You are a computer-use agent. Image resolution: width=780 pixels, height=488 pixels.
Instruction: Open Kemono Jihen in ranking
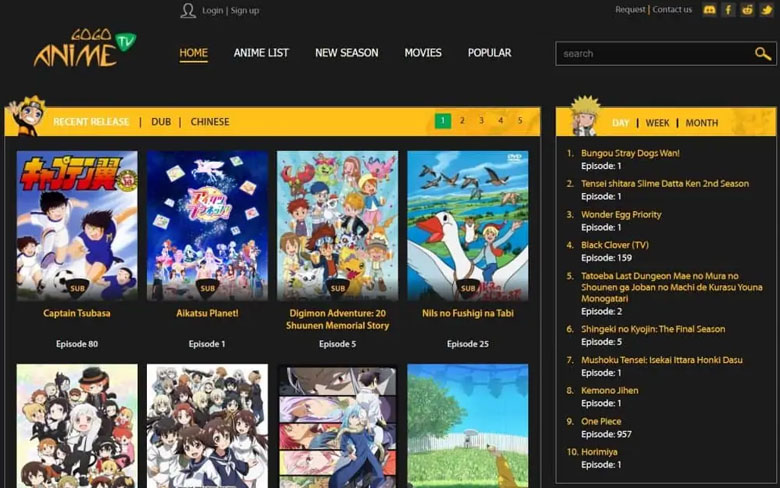(x=609, y=390)
